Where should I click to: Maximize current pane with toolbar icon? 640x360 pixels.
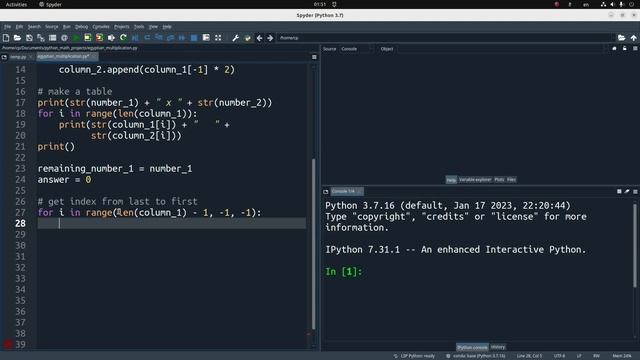206,38
